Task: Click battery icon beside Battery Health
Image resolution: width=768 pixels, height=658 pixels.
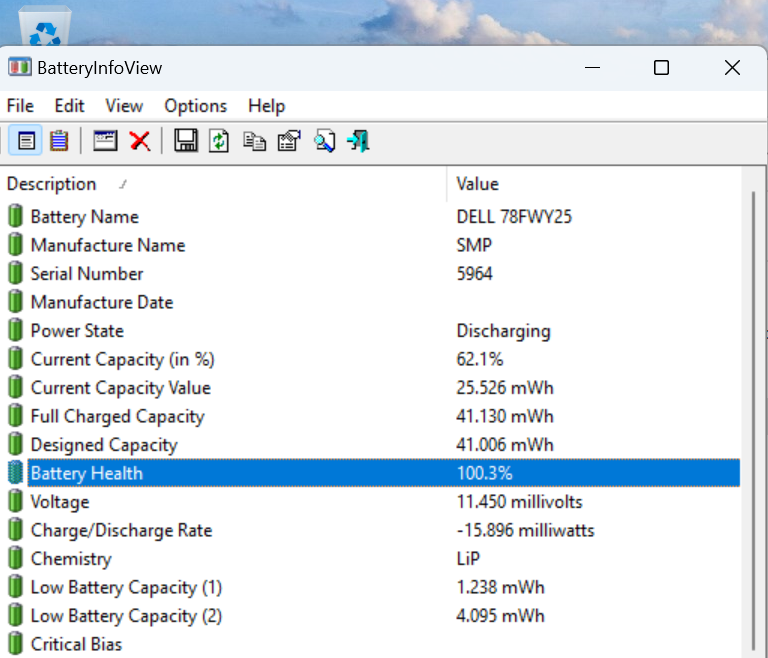Action: coord(16,472)
